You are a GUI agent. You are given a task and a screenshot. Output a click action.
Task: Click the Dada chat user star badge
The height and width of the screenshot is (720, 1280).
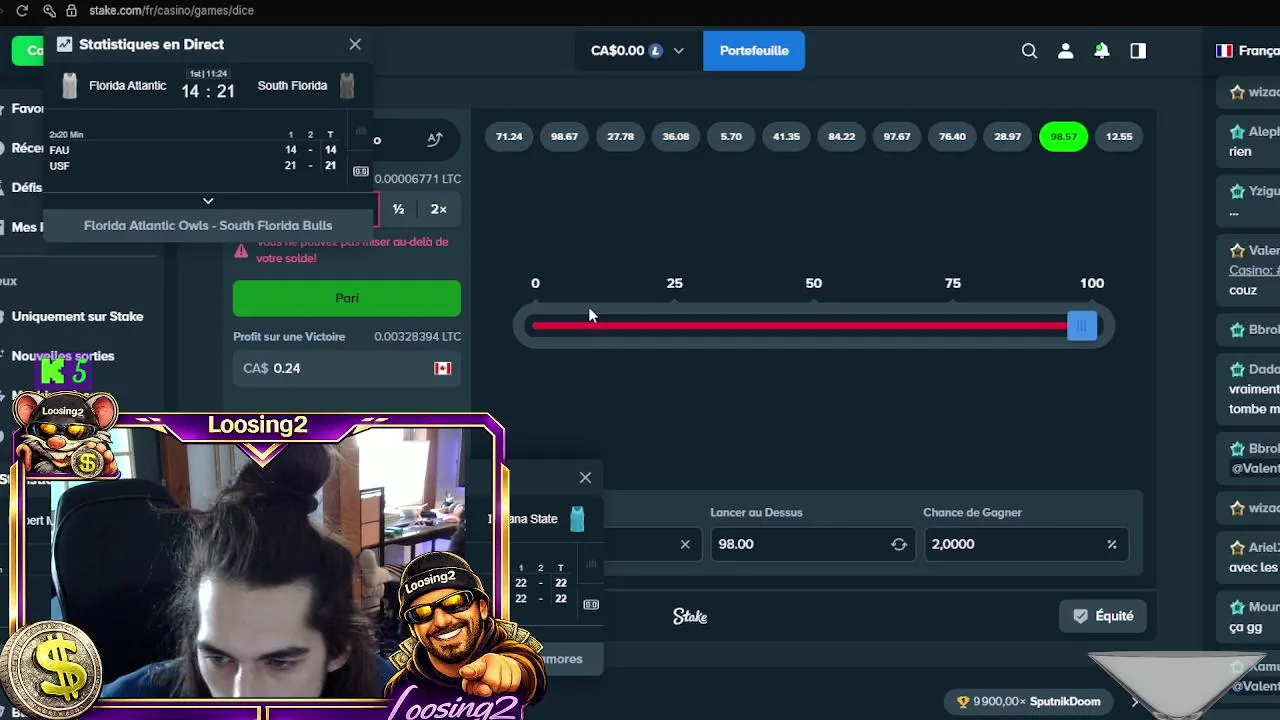coord(1237,370)
